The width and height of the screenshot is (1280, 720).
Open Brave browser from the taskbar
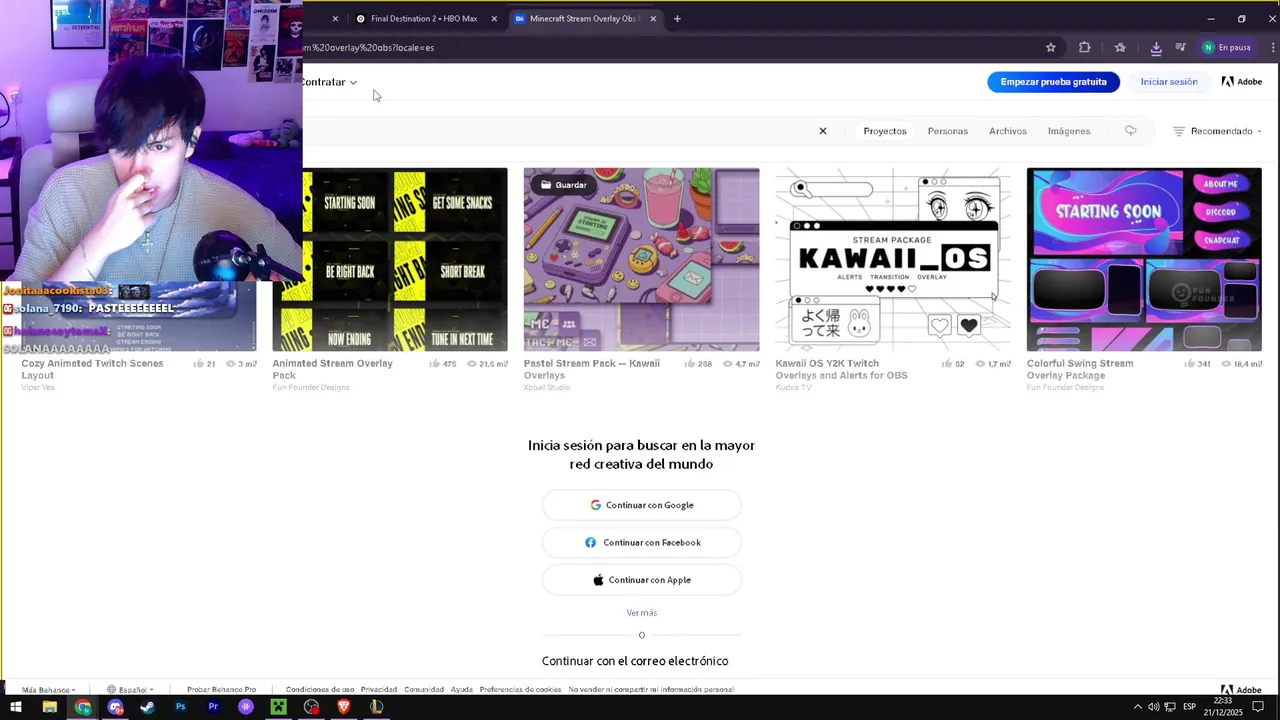(344, 707)
